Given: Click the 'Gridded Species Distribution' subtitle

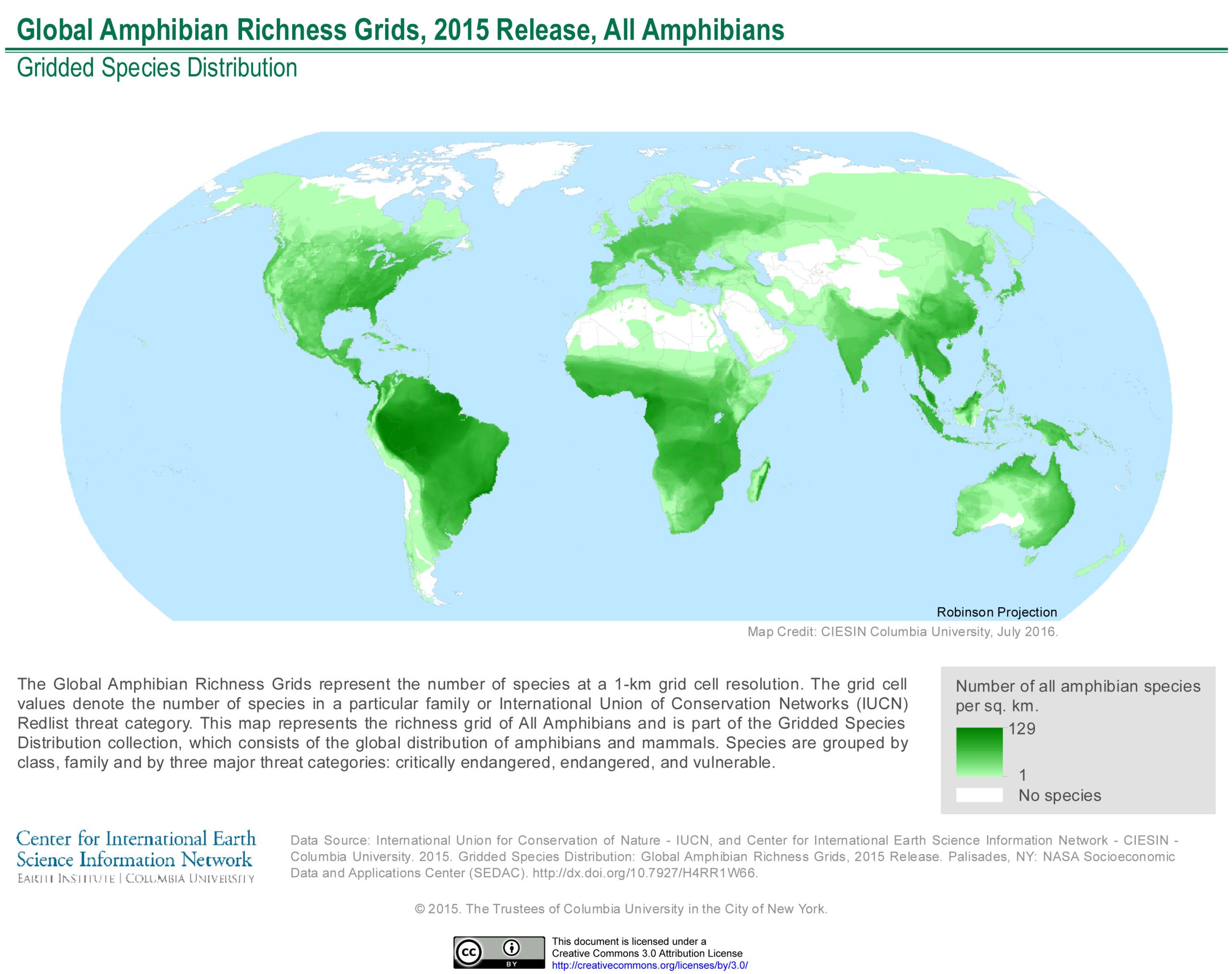Looking at the screenshot, I should click(157, 68).
